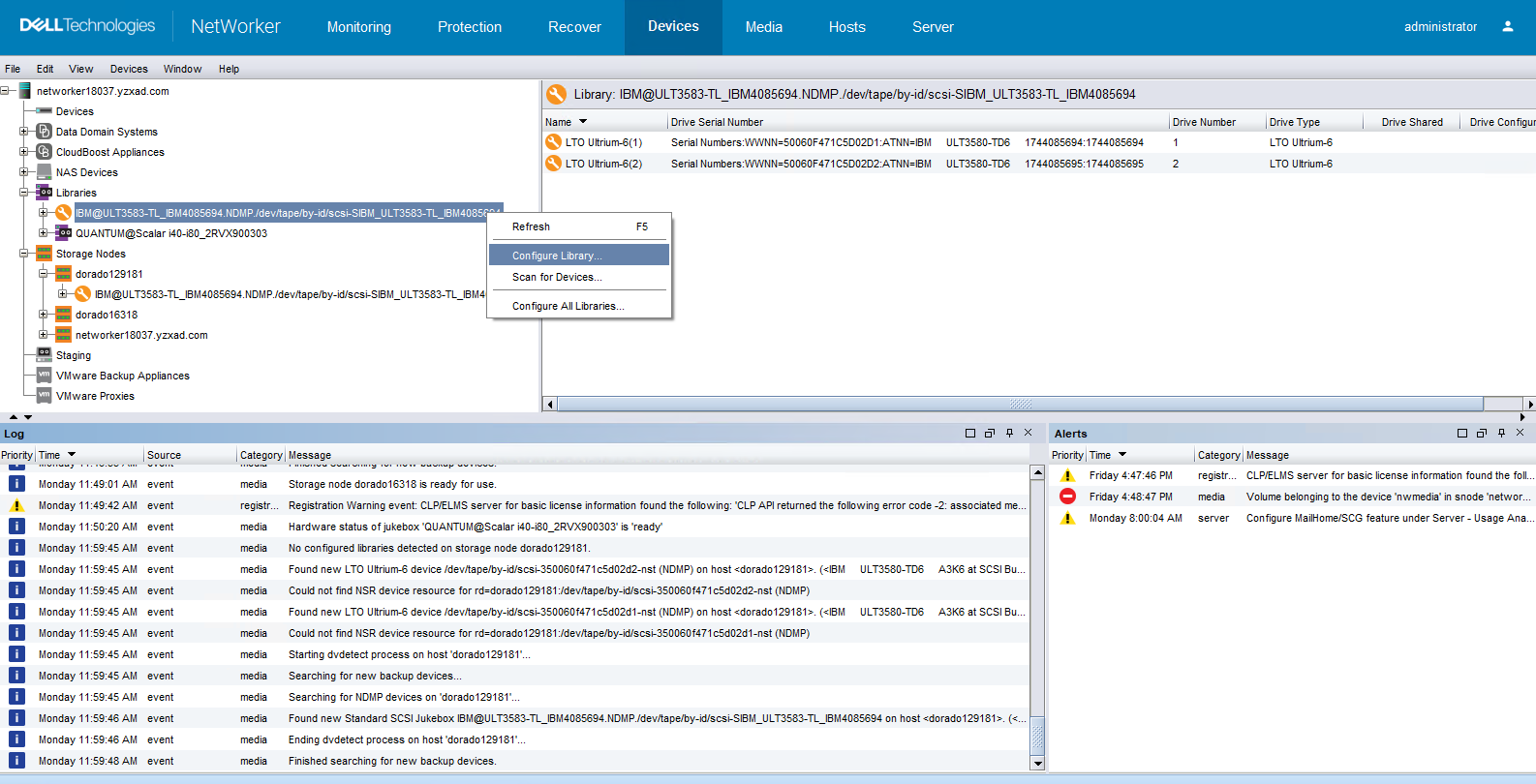Click the Dell Technologies logo
This screenshot has height=784, width=1536.
[87, 26]
